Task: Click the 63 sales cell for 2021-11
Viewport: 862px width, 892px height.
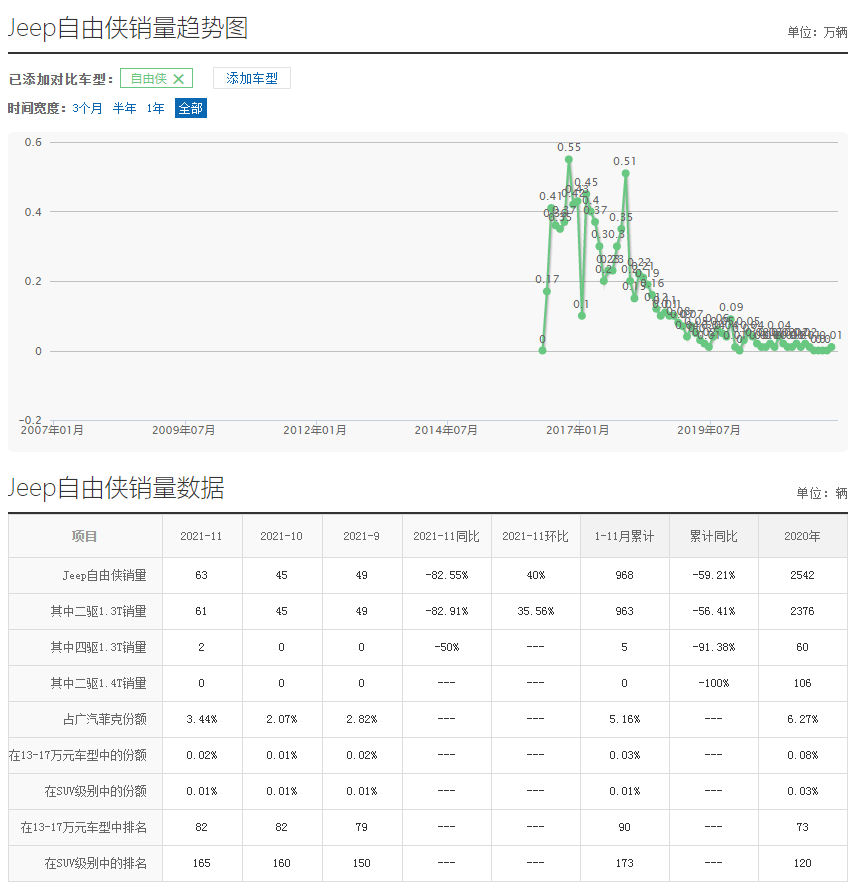Action: click(201, 575)
